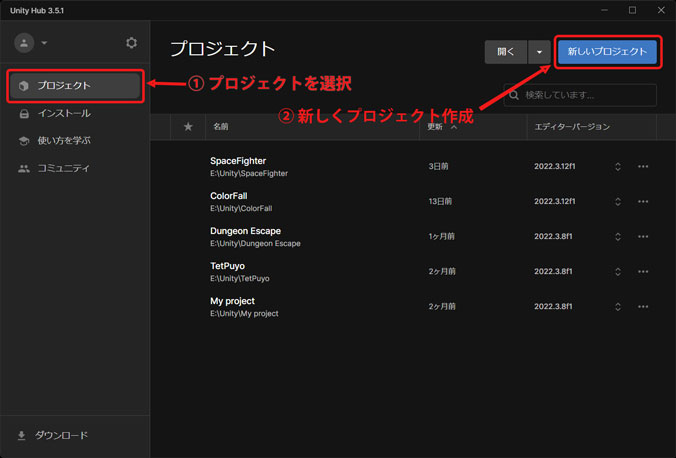
Task: Open the My project entry
Action: pyautogui.click(x=232, y=301)
